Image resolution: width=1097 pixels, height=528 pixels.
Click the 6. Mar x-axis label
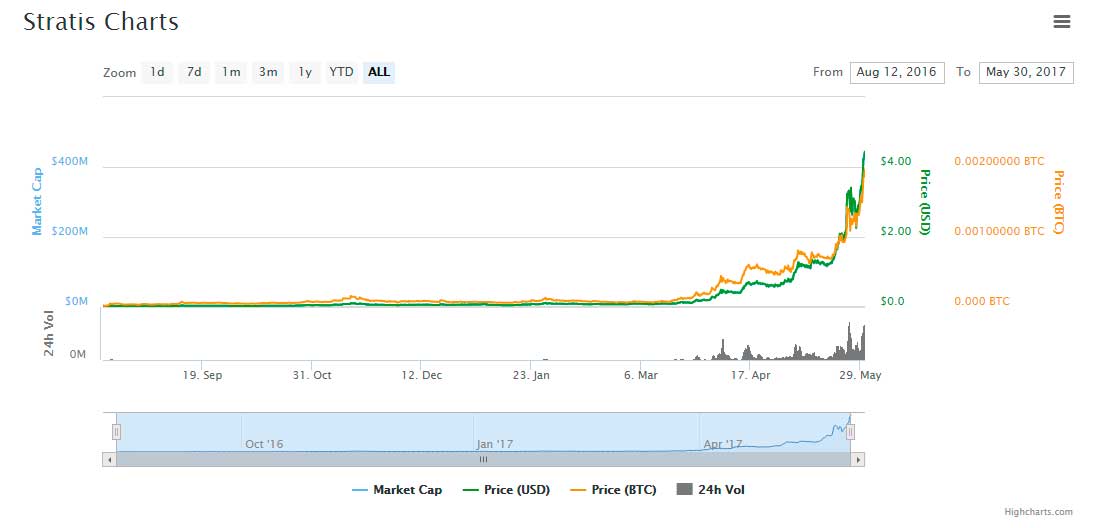(x=640, y=376)
